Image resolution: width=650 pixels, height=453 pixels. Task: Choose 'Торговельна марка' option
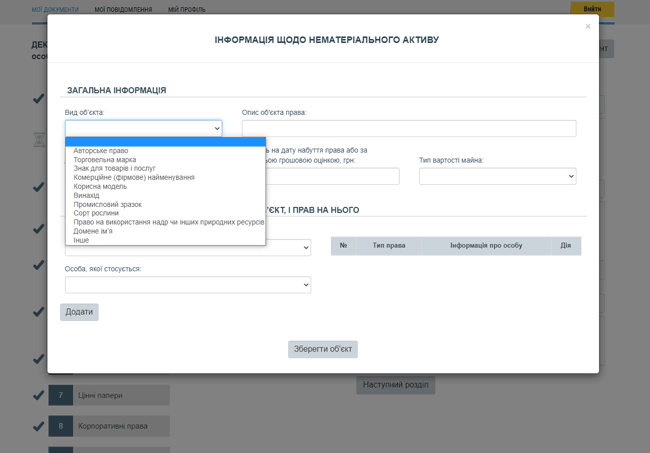coord(105,160)
